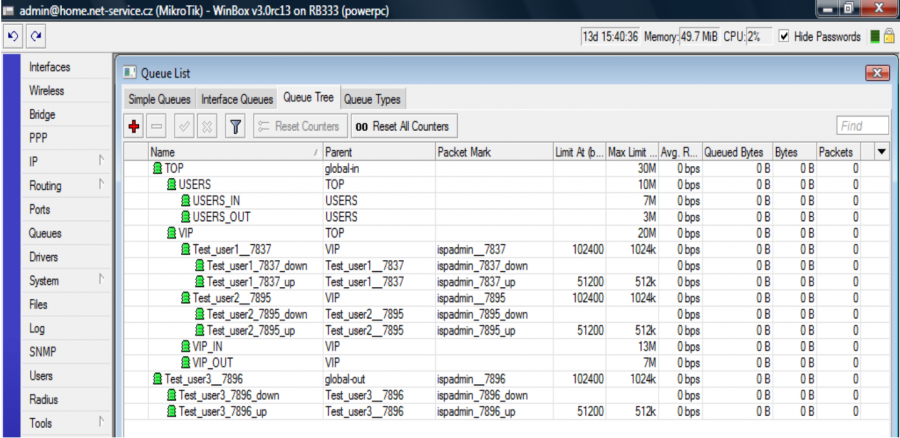Expand the Routing submenu arrow

(102, 185)
